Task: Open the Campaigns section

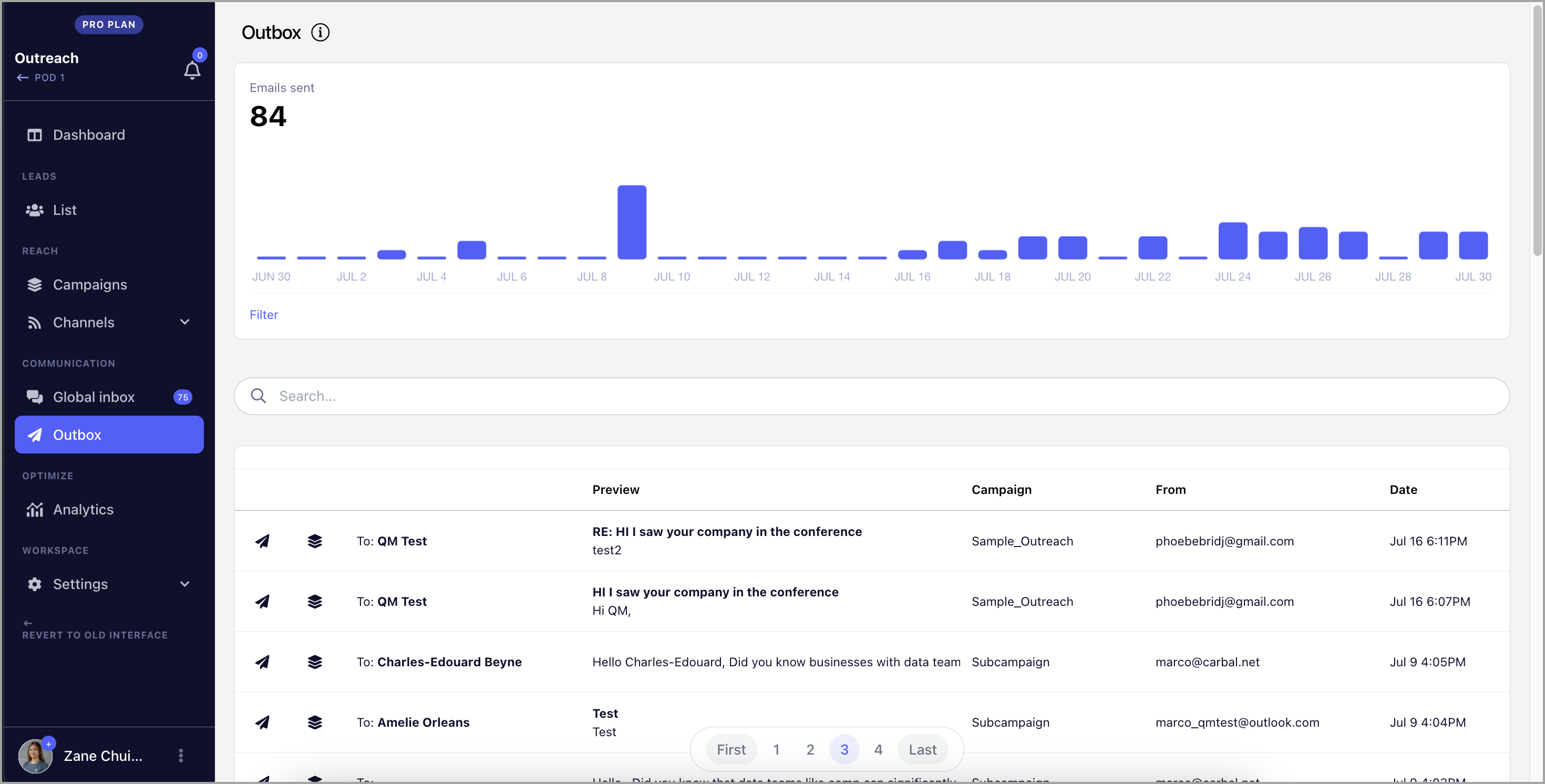Action: tap(109, 284)
